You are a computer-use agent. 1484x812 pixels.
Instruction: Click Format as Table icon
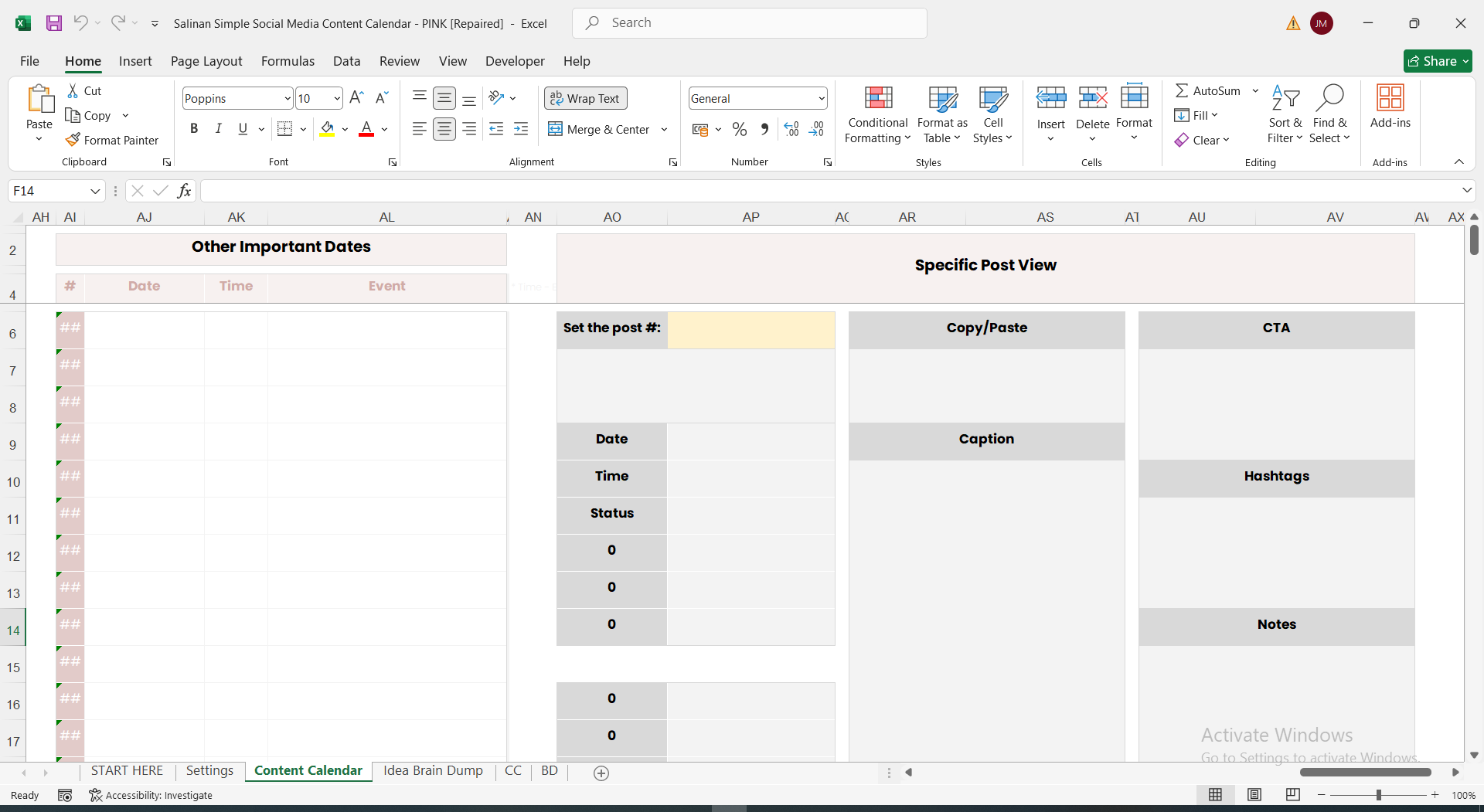(943, 98)
